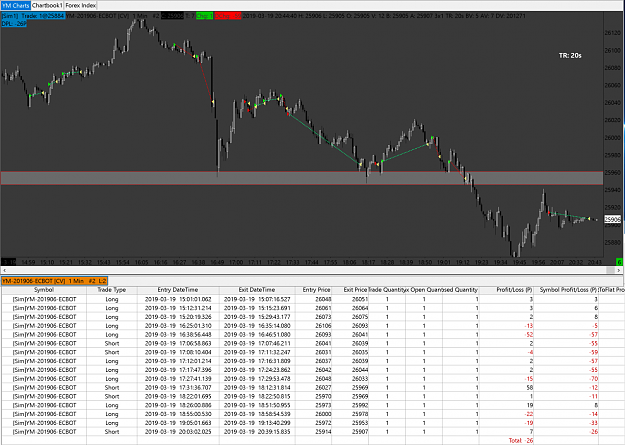
Task: Sort by the Entry DateTime column header
Action: [x=178, y=290]
